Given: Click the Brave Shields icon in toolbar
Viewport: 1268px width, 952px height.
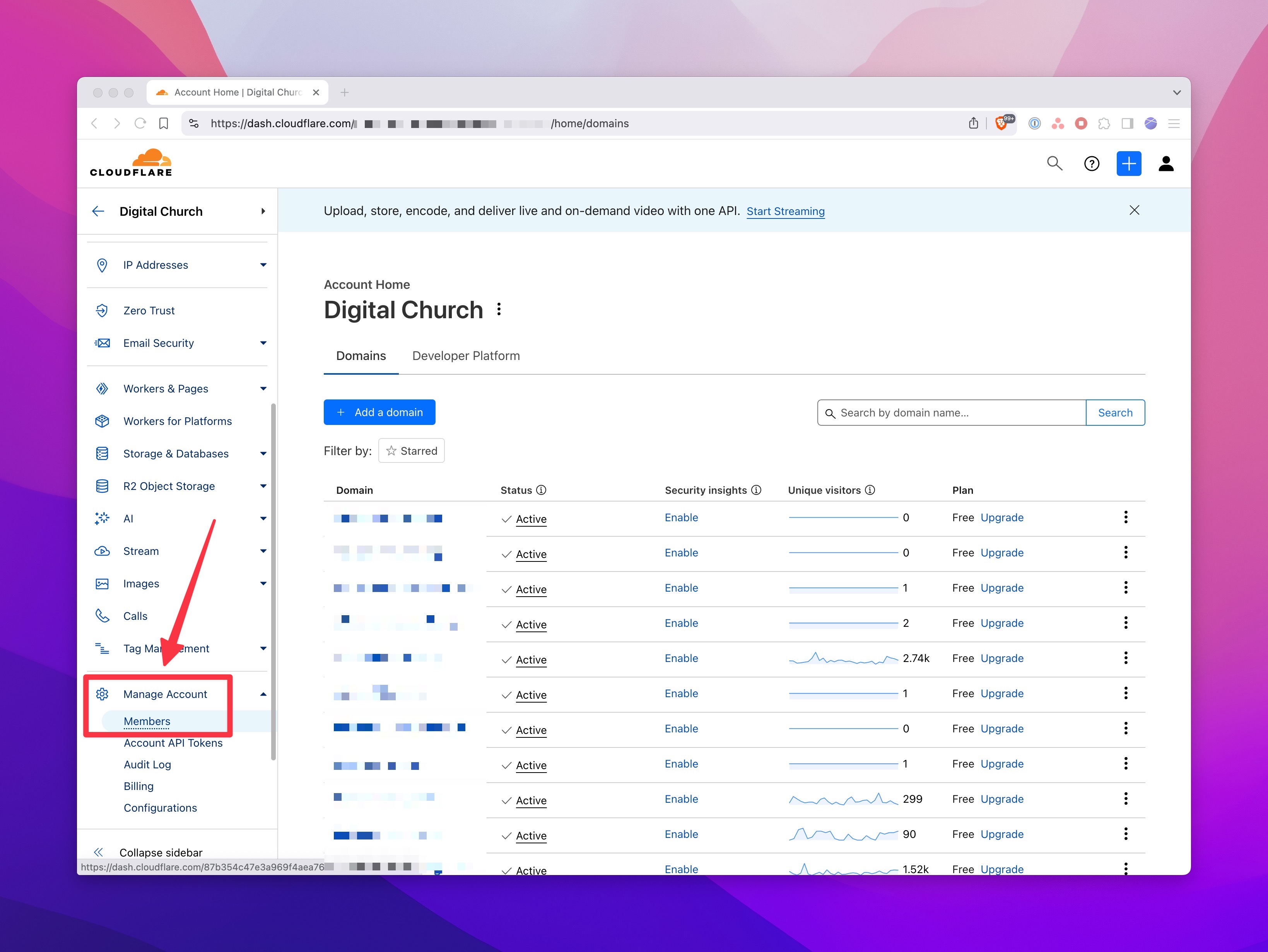Looking at the screenshot, I should click(x=1001, y=123).
